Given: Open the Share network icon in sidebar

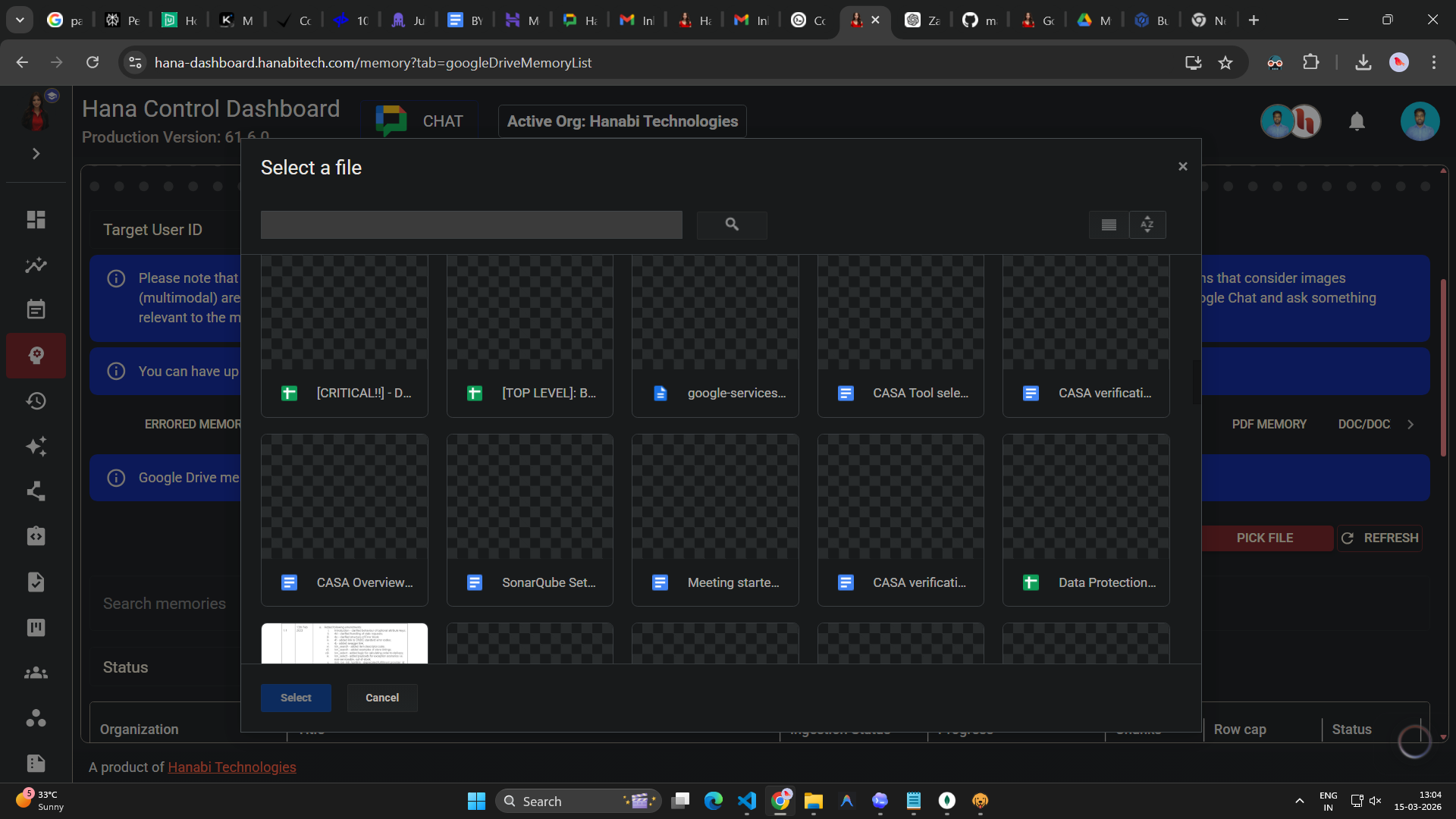Looking at the screenshot, I should 36,491.
